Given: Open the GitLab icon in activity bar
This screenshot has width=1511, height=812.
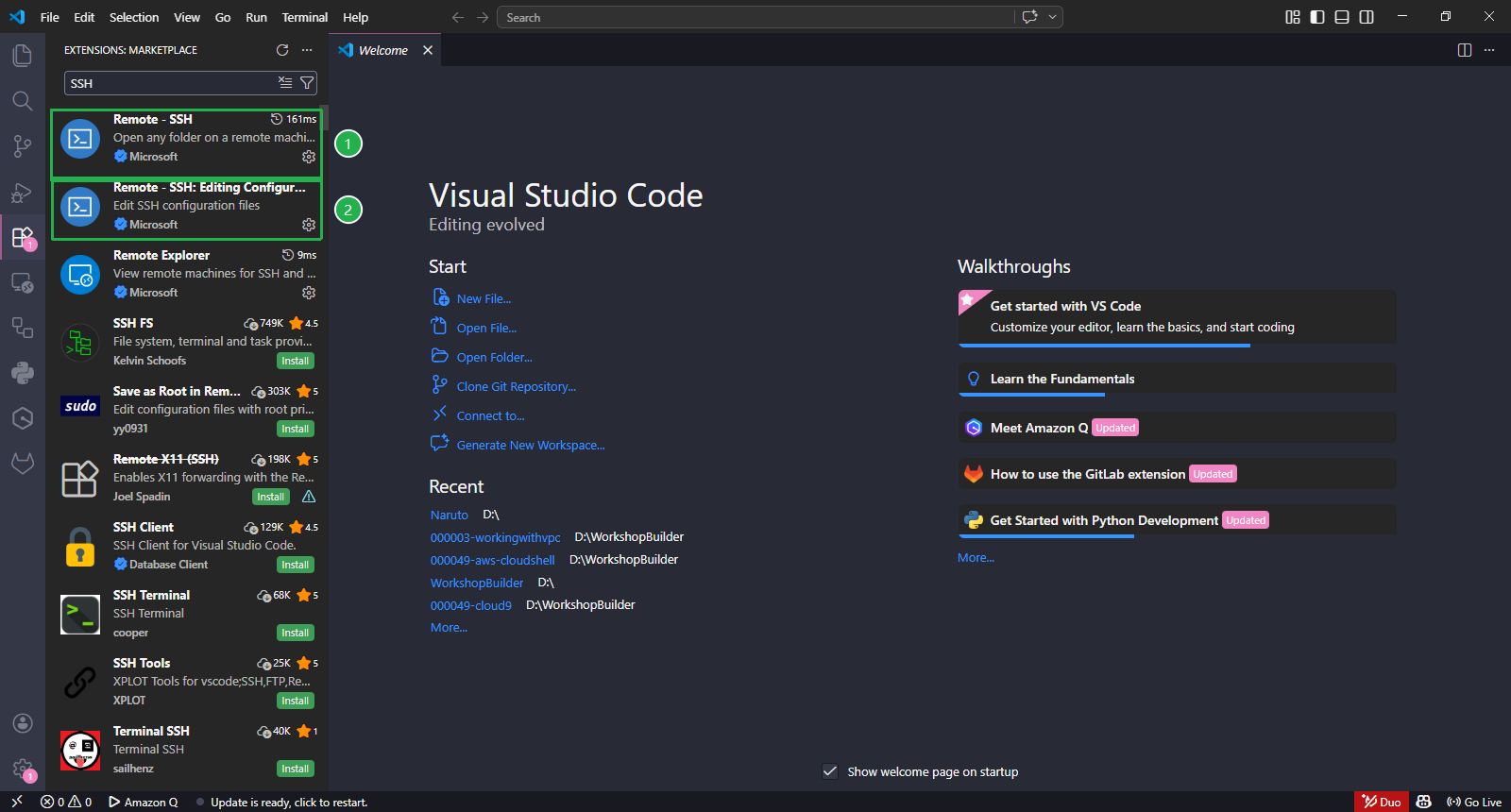Looking at the screenshot, I should tap(23, 464).
